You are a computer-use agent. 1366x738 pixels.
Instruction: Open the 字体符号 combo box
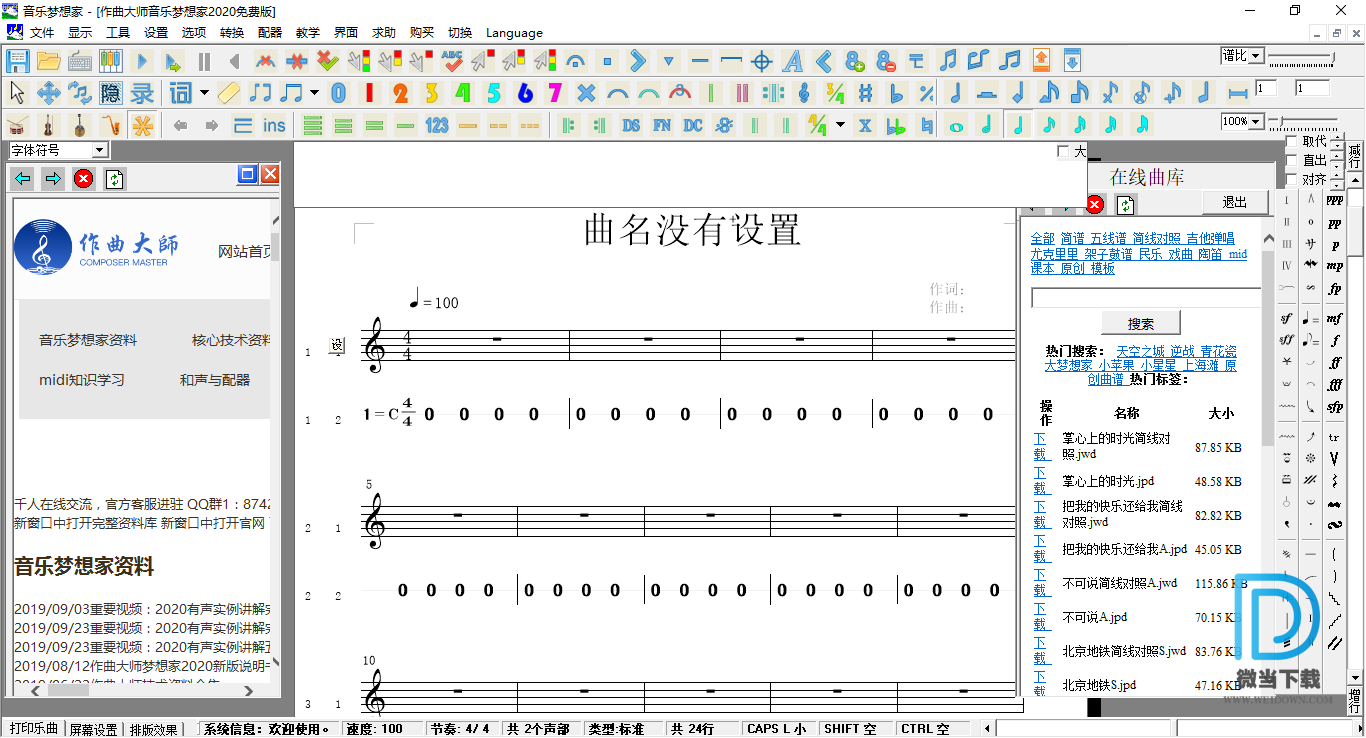tap(58, 150)
